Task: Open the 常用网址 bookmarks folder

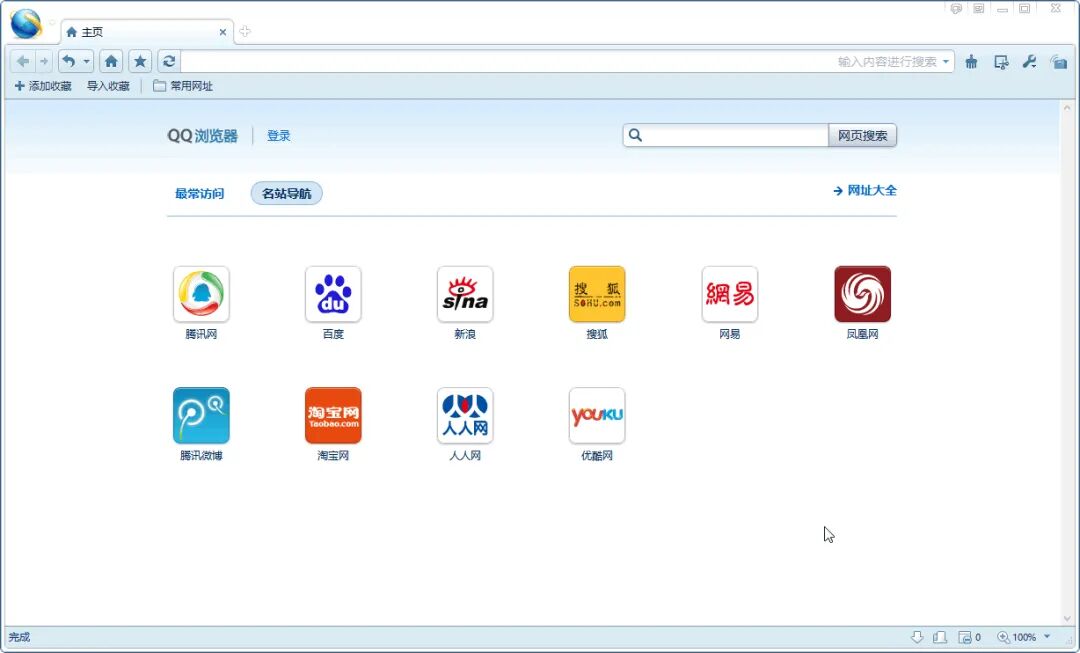Action: [183, 86]
